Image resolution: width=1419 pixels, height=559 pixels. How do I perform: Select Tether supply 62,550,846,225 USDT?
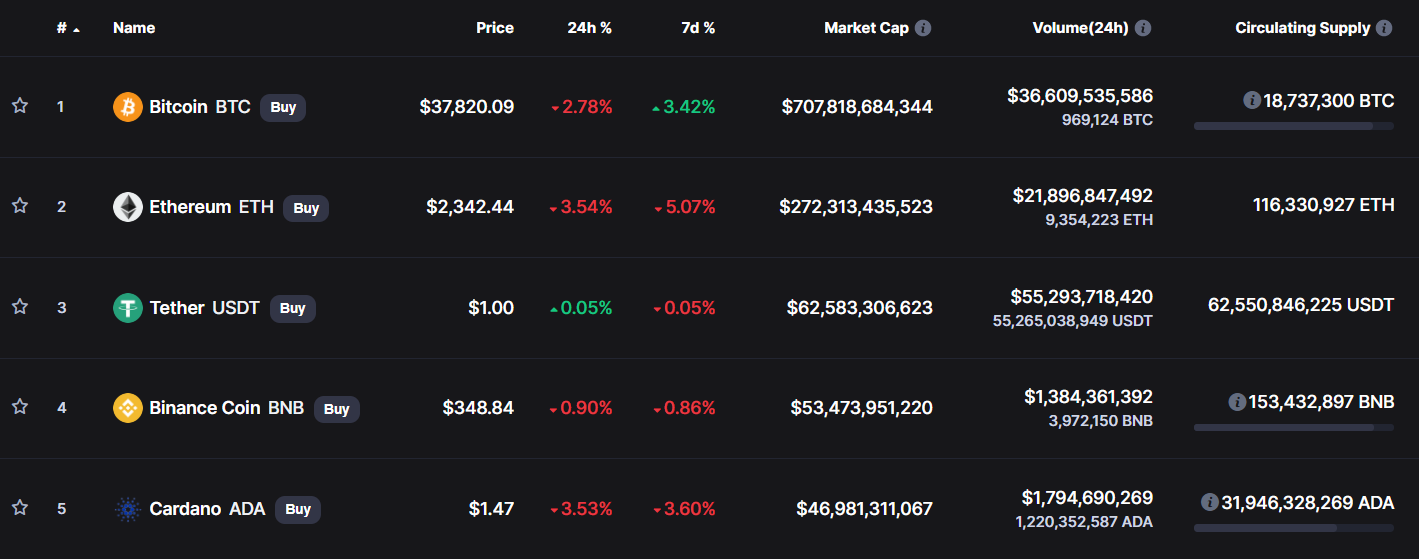(x=1301, y=305)
